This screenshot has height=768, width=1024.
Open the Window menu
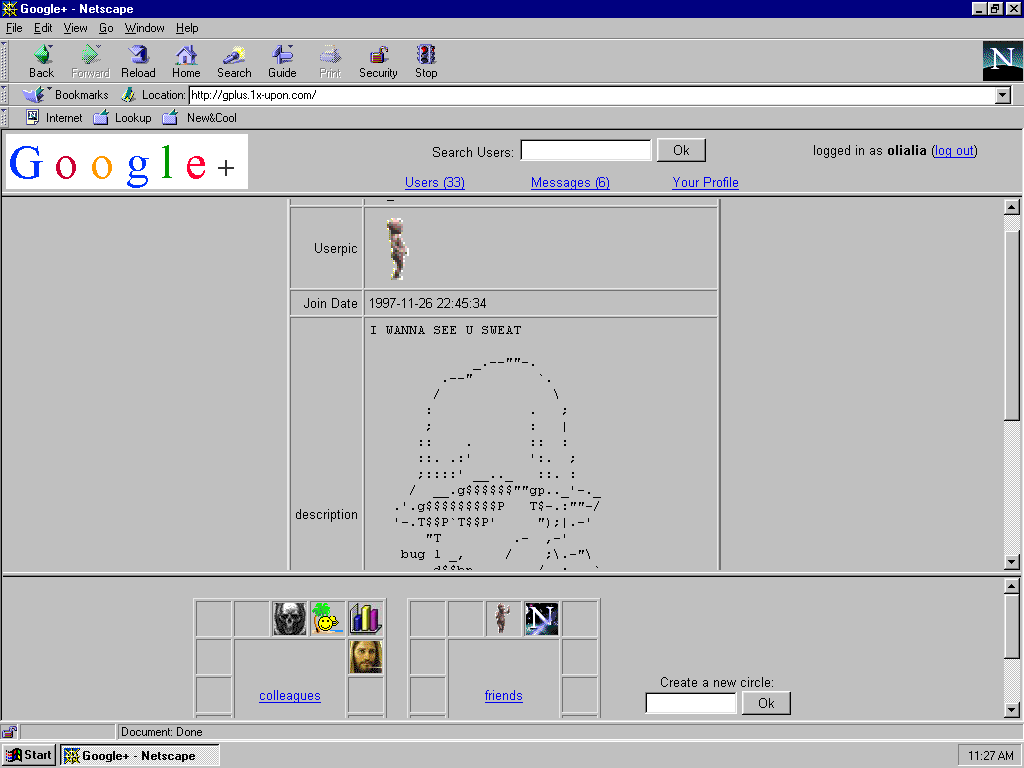pos(144,28)
